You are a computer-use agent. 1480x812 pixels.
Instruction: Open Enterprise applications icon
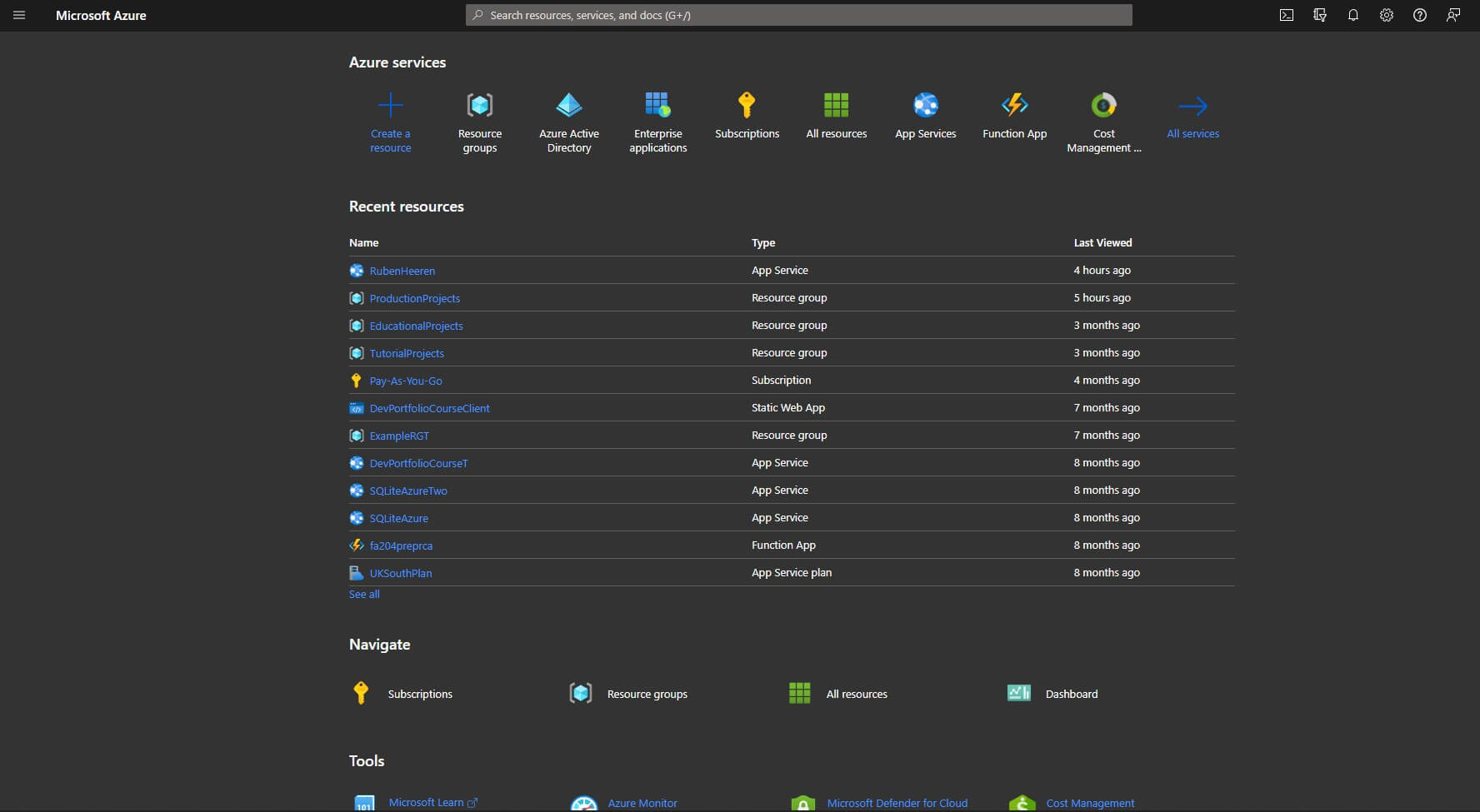(658, 105)
